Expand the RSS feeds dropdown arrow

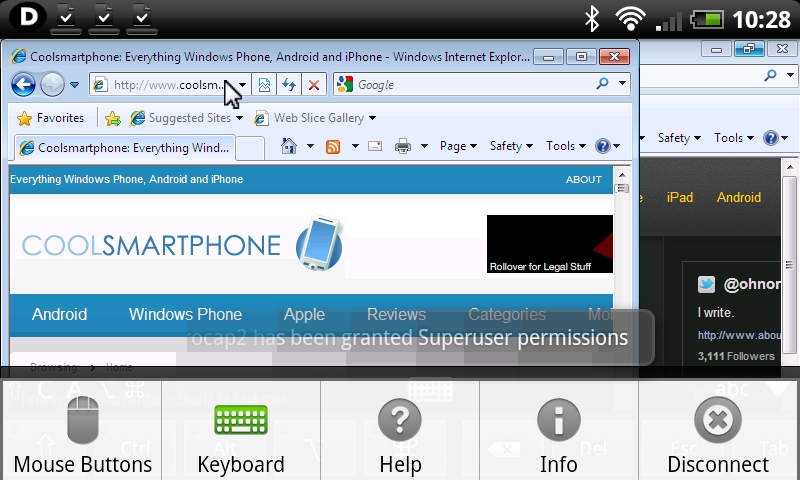355,146
